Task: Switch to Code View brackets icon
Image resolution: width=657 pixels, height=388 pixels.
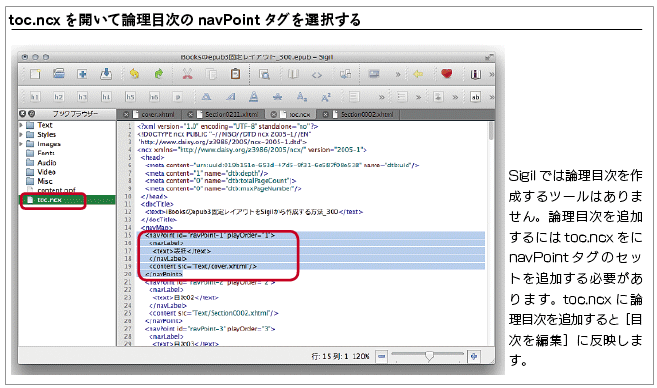Action: click(x=317, y=75)
